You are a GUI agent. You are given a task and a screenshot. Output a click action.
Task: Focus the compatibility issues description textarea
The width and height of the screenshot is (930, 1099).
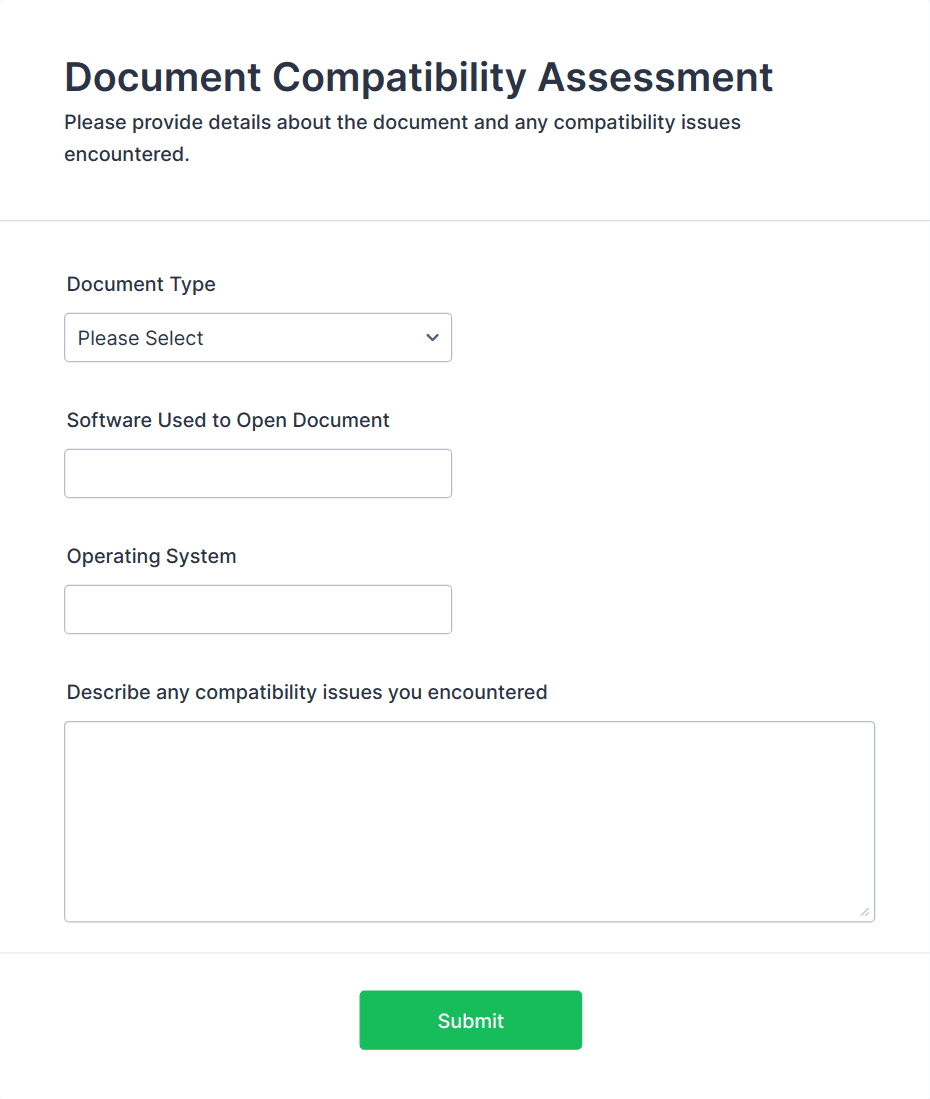point(470,820)
